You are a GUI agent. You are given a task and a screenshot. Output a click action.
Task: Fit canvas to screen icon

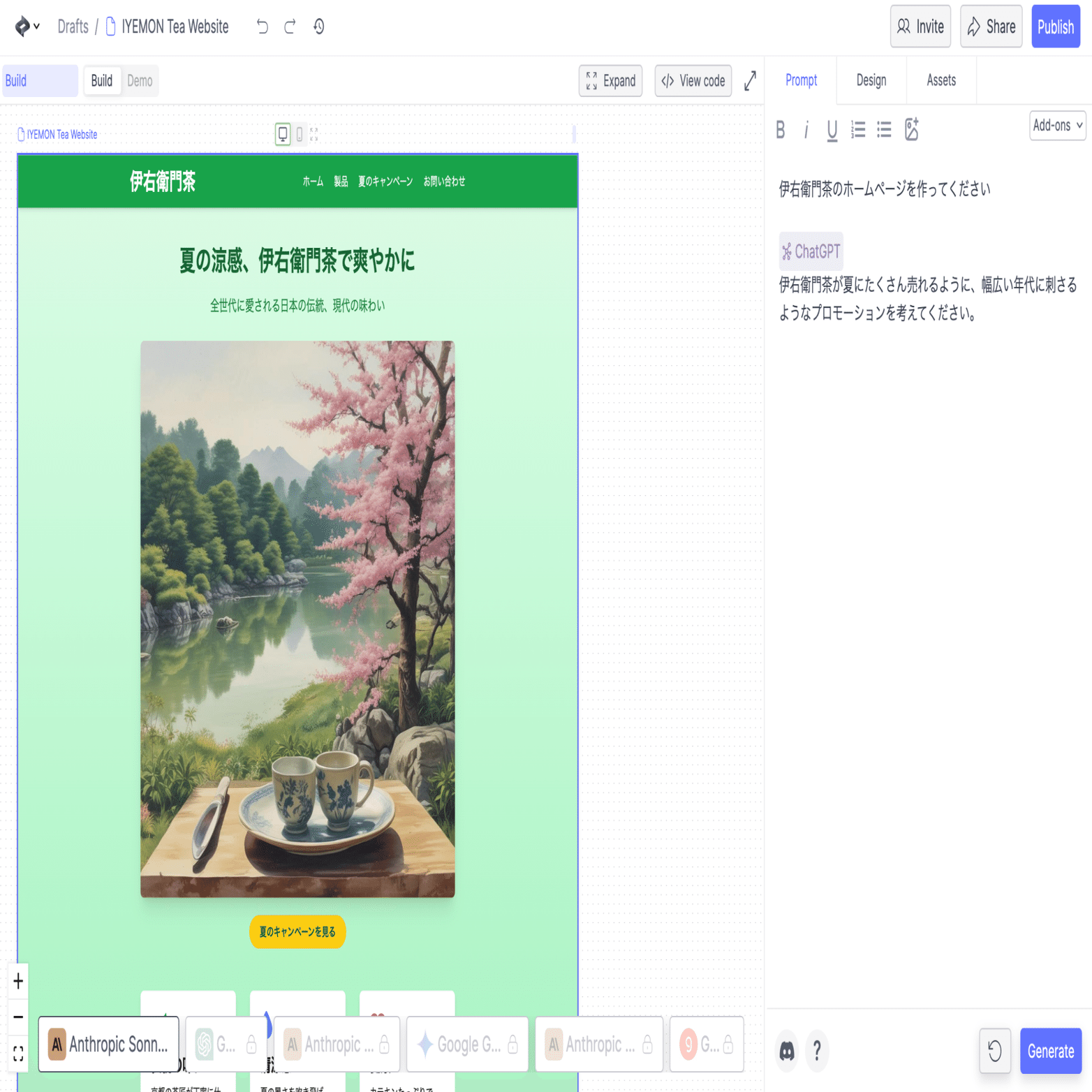click(x=18, y=1053)
